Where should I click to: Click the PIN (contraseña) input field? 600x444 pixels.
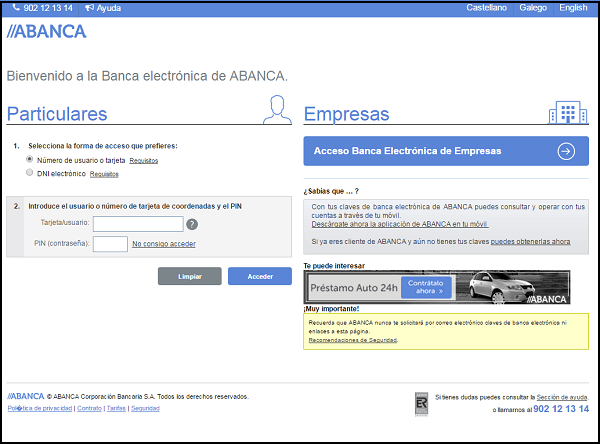coord(110,244)
